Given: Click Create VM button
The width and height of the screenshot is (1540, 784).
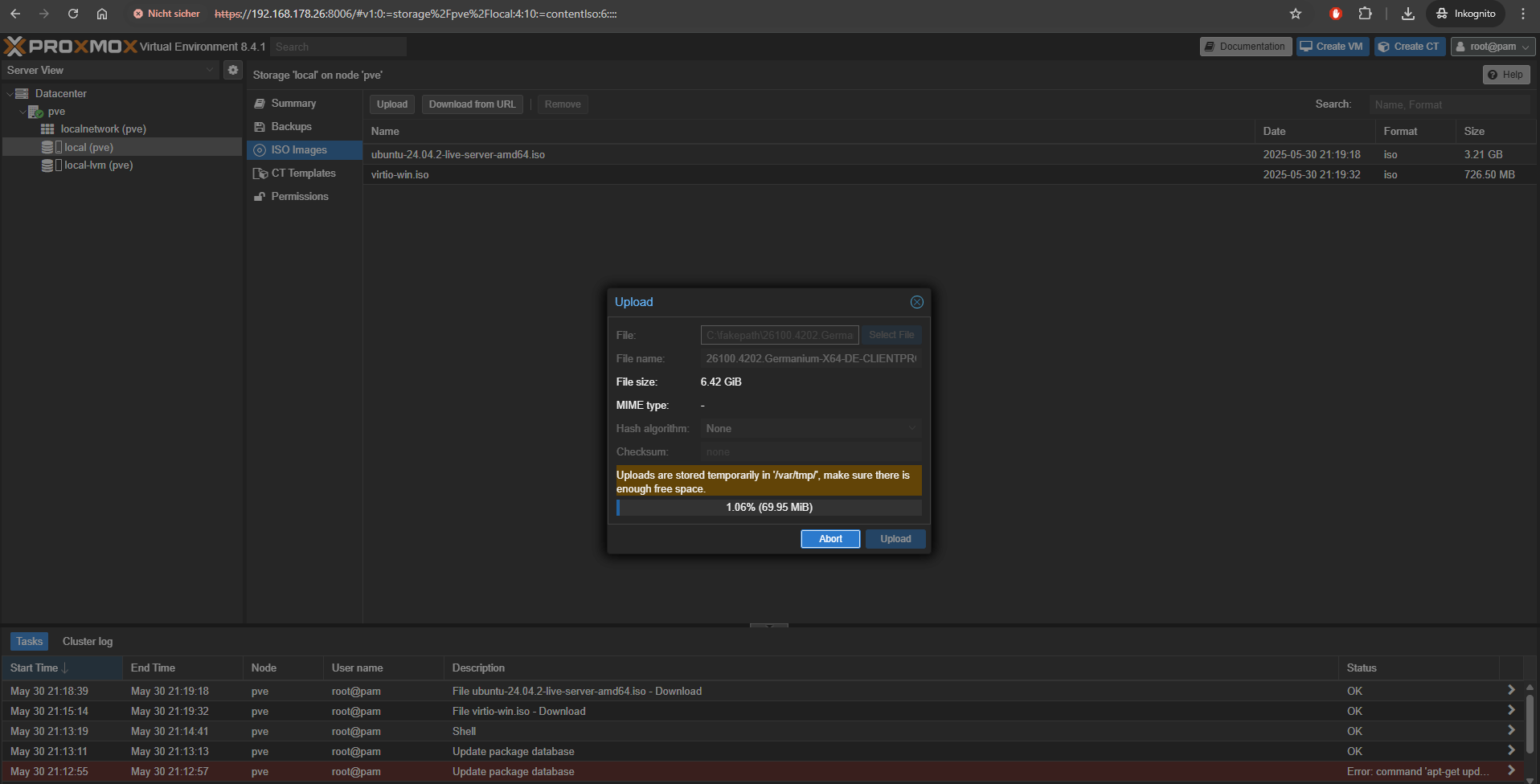Looking at the screenshot, I should coord(1333,47).
